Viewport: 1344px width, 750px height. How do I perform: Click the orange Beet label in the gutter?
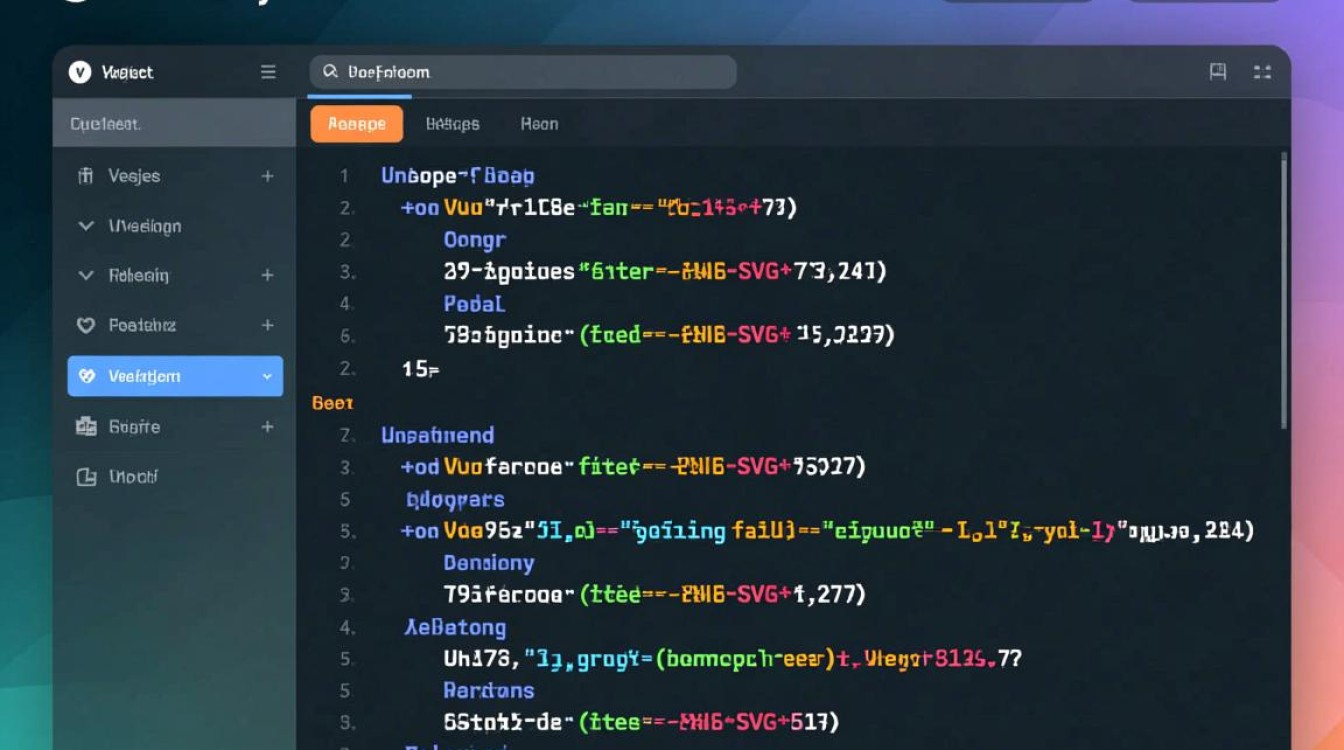[333, 403]
